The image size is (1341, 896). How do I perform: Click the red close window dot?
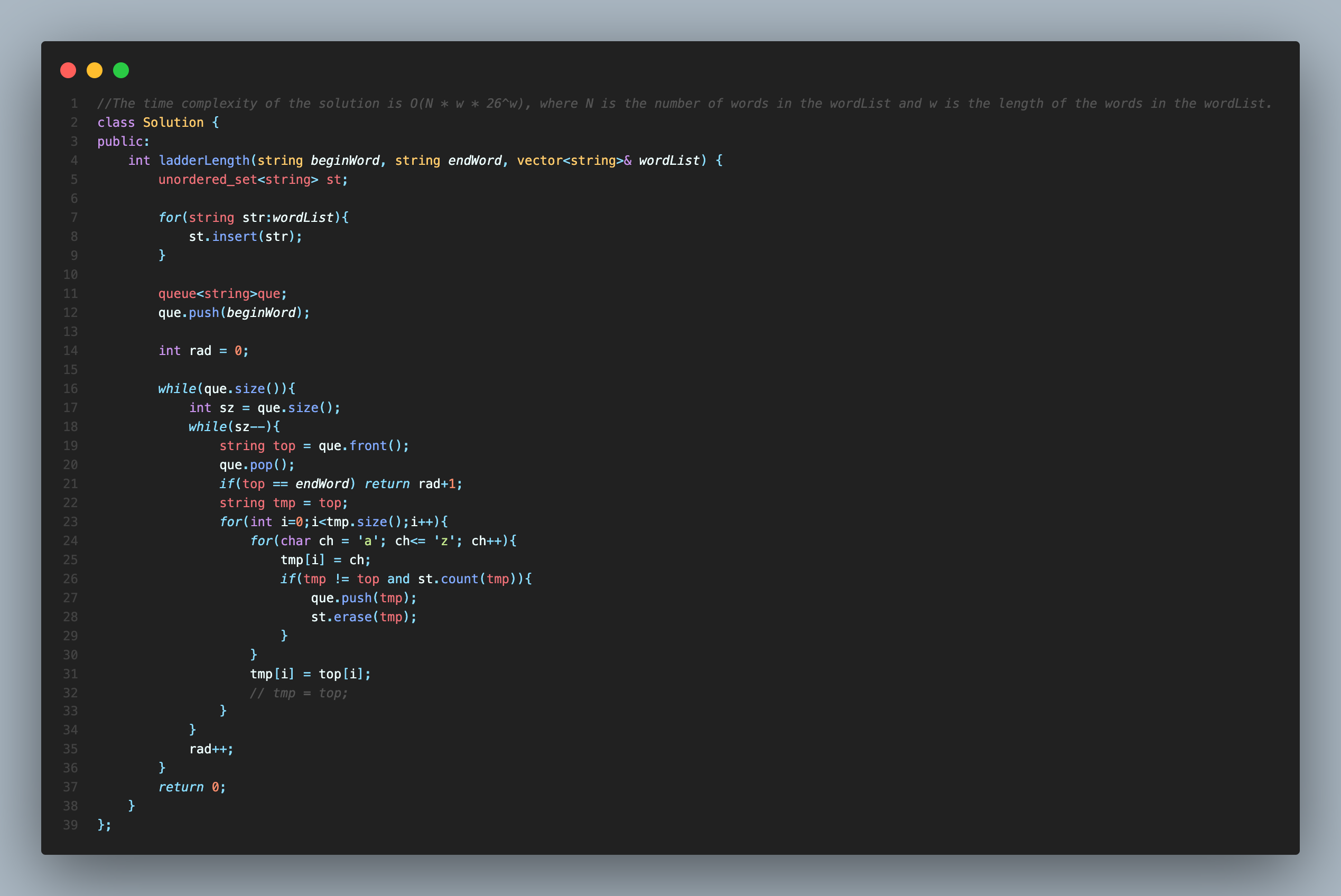point(68,70)
